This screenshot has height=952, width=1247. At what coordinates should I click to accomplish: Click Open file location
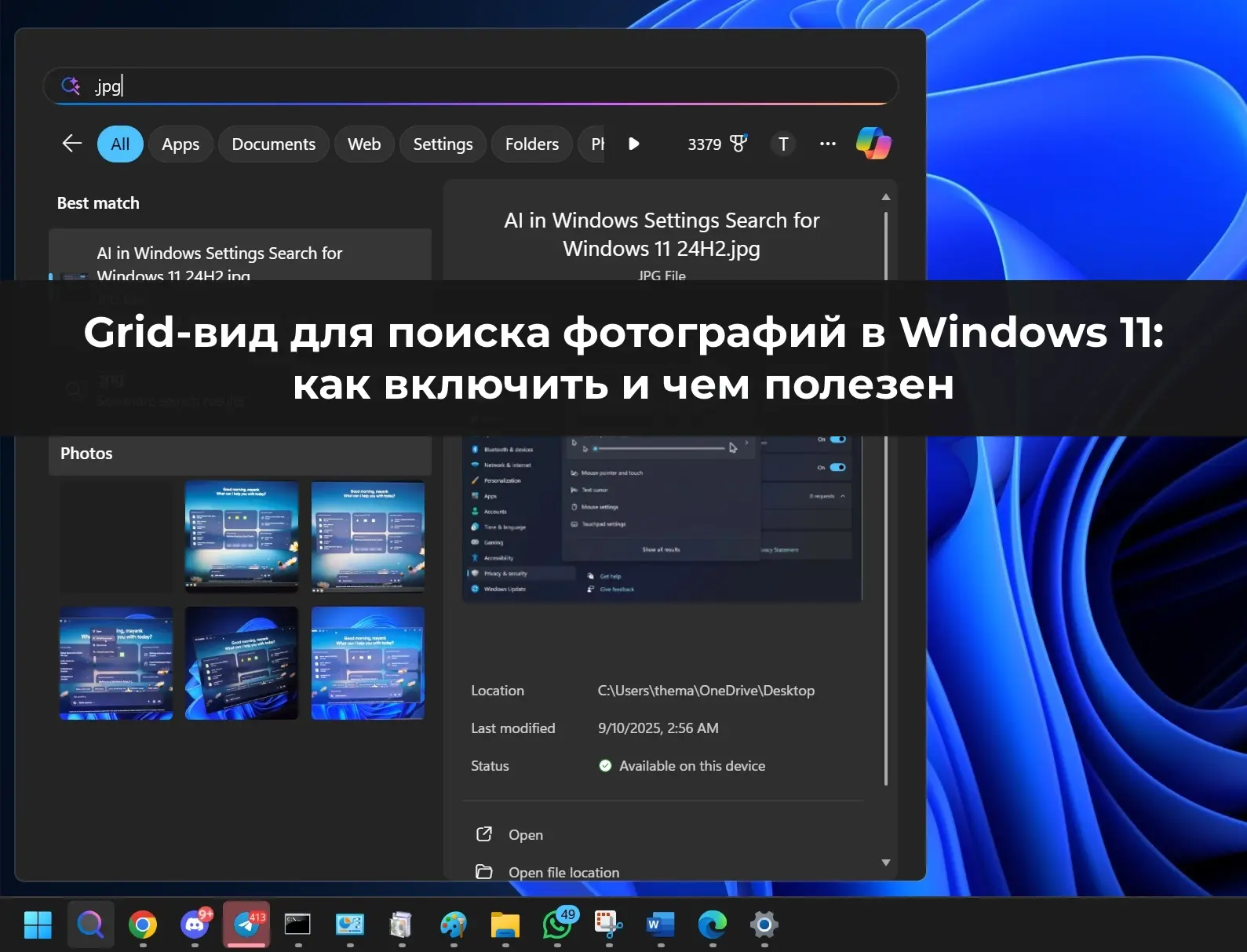[x=563, y=872]
